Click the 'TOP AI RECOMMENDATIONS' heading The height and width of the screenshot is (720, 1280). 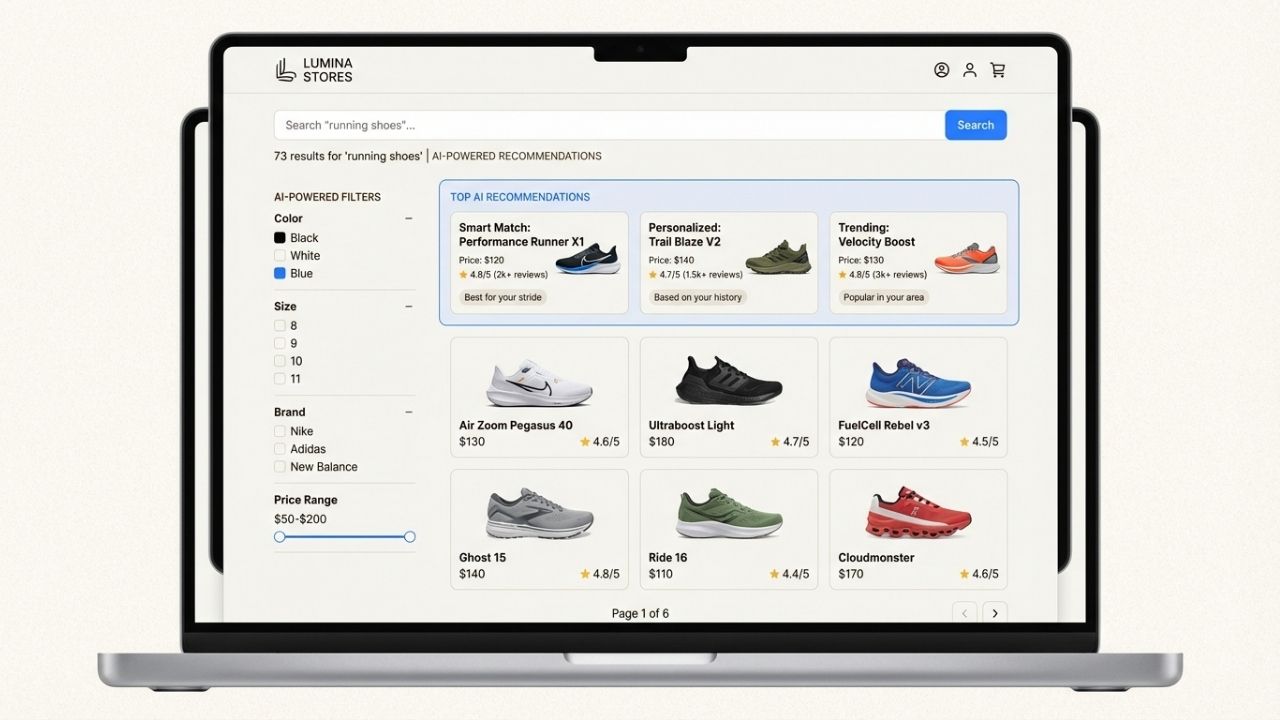520,197
